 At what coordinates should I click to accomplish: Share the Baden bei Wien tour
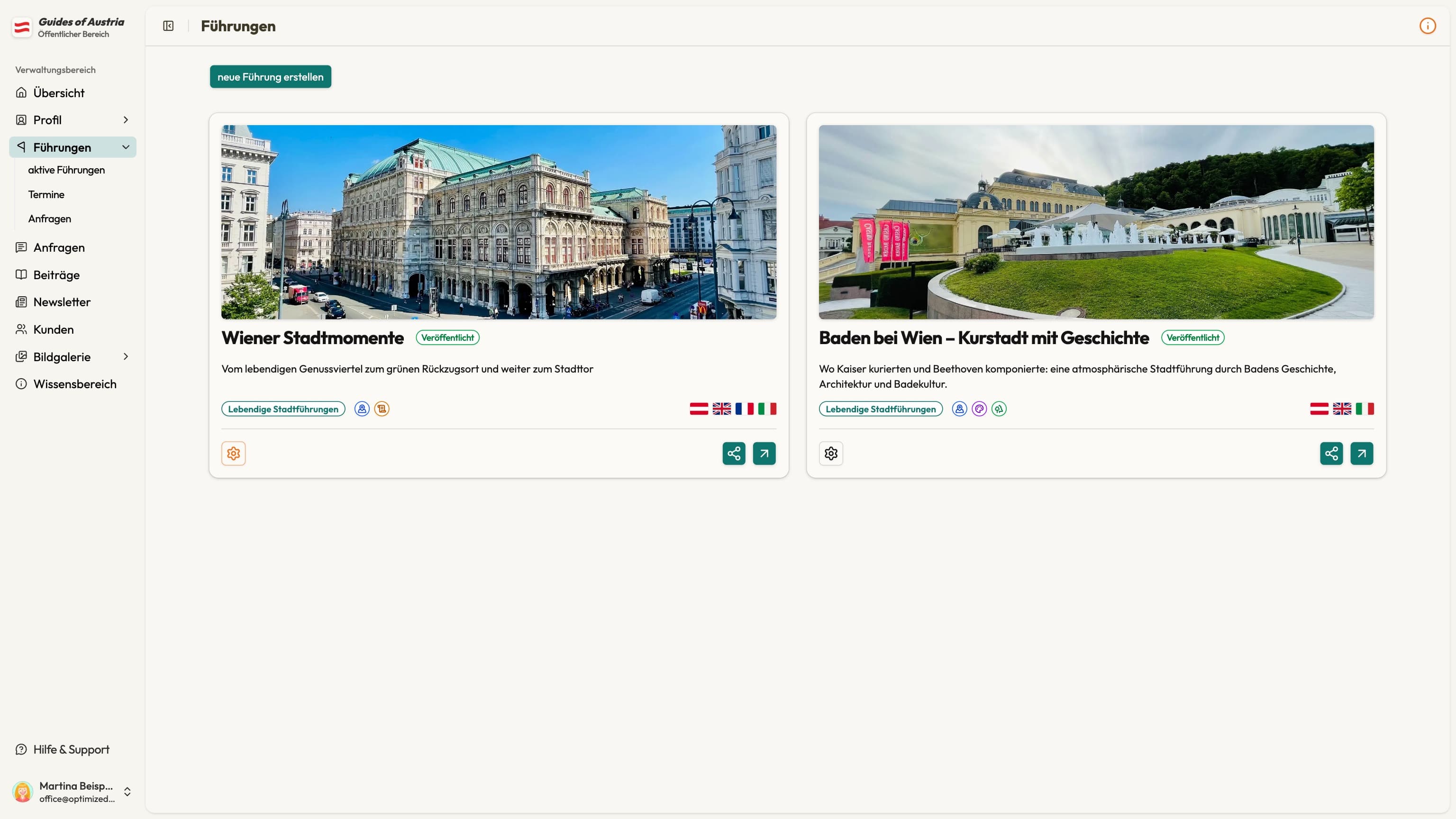(x=1331, y=453)
